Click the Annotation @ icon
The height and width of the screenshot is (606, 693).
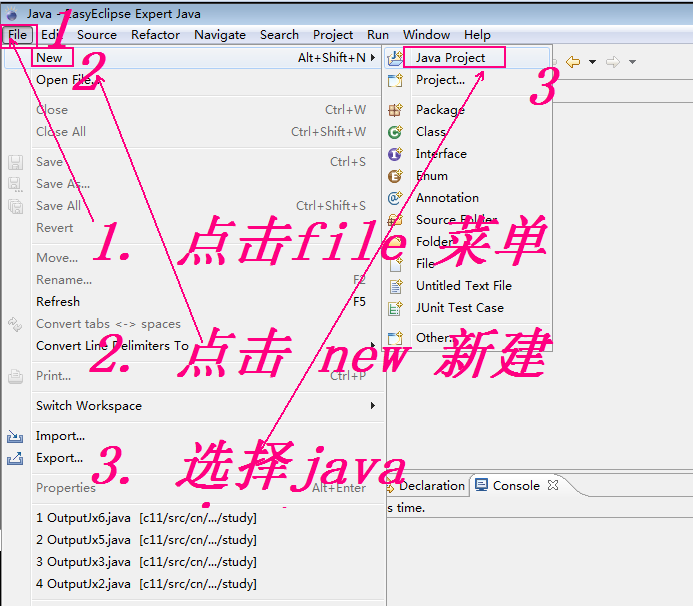pyautogui.click(x=395, y=198)
